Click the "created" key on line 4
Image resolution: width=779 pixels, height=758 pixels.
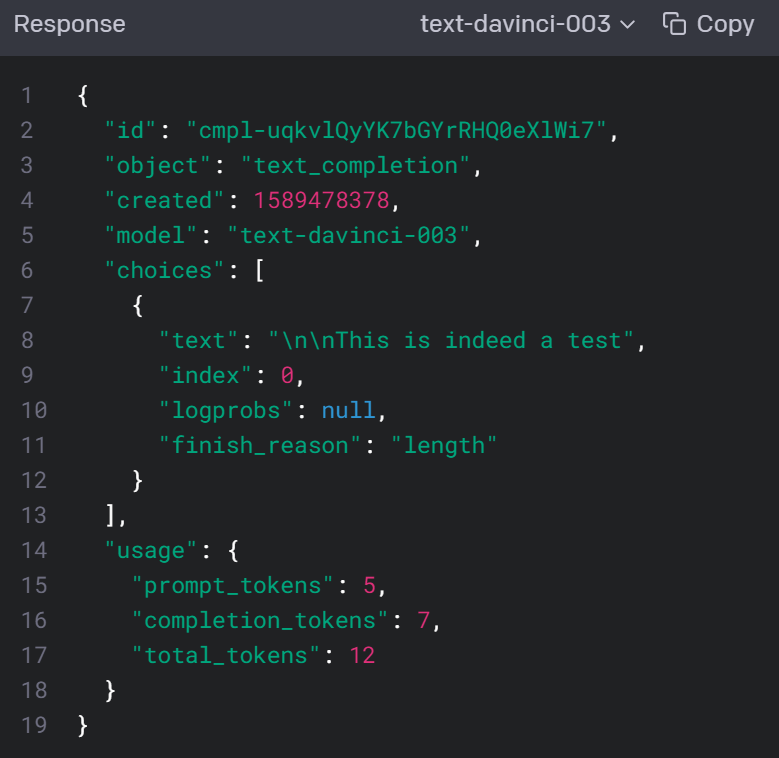tap(164, 201)
